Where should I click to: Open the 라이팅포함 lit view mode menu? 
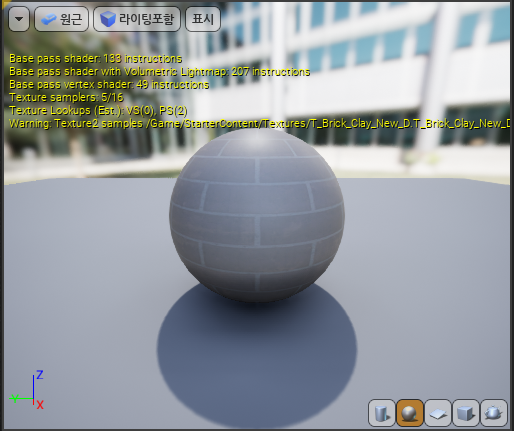[137, 19]
